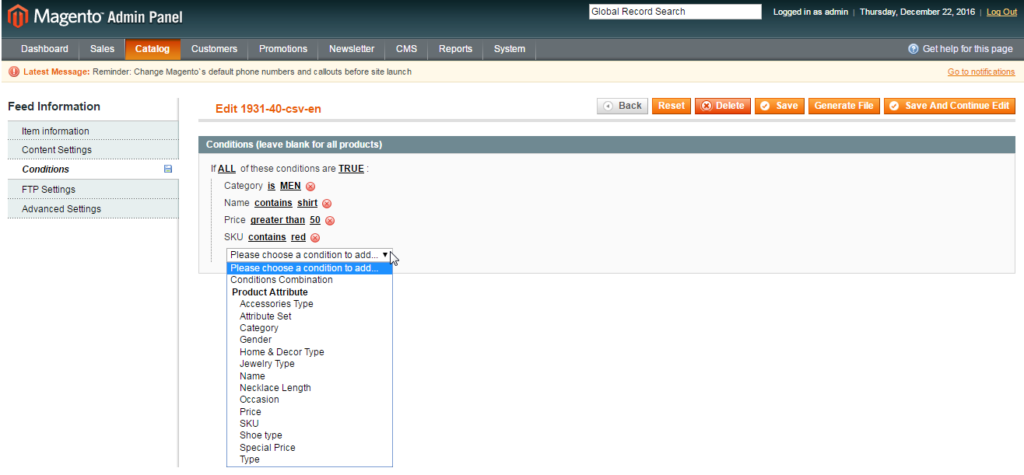This screenshot has height=475, width=1024.
Task: Click the Get help question mark icon
Action: pos(914,49)
